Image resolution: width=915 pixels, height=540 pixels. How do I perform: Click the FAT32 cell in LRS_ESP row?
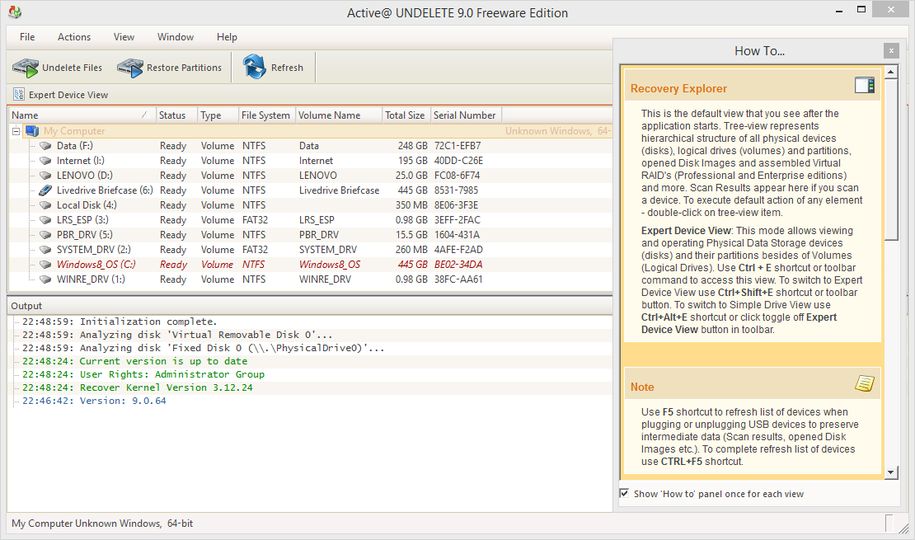pos(255,220)
